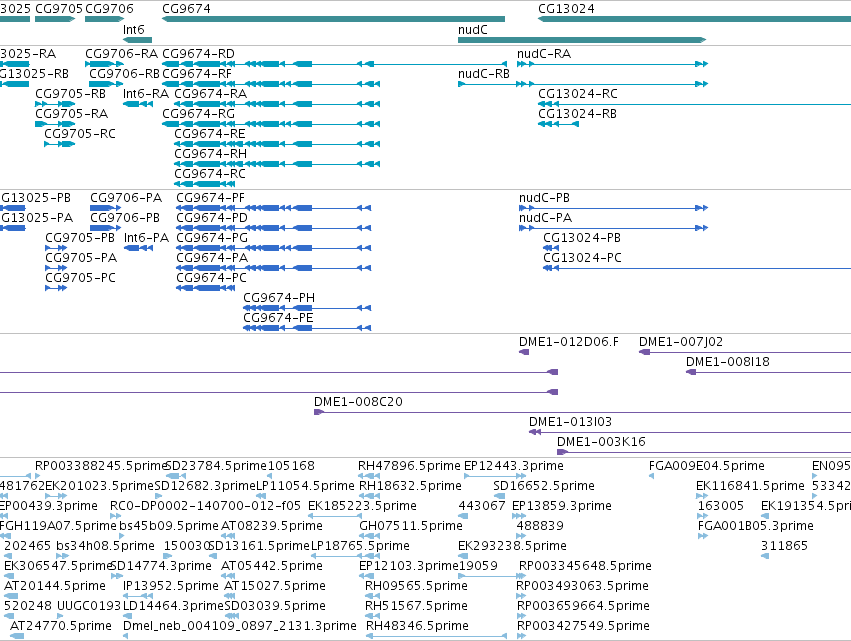Click the CG9674 gene label

(186, 9)
